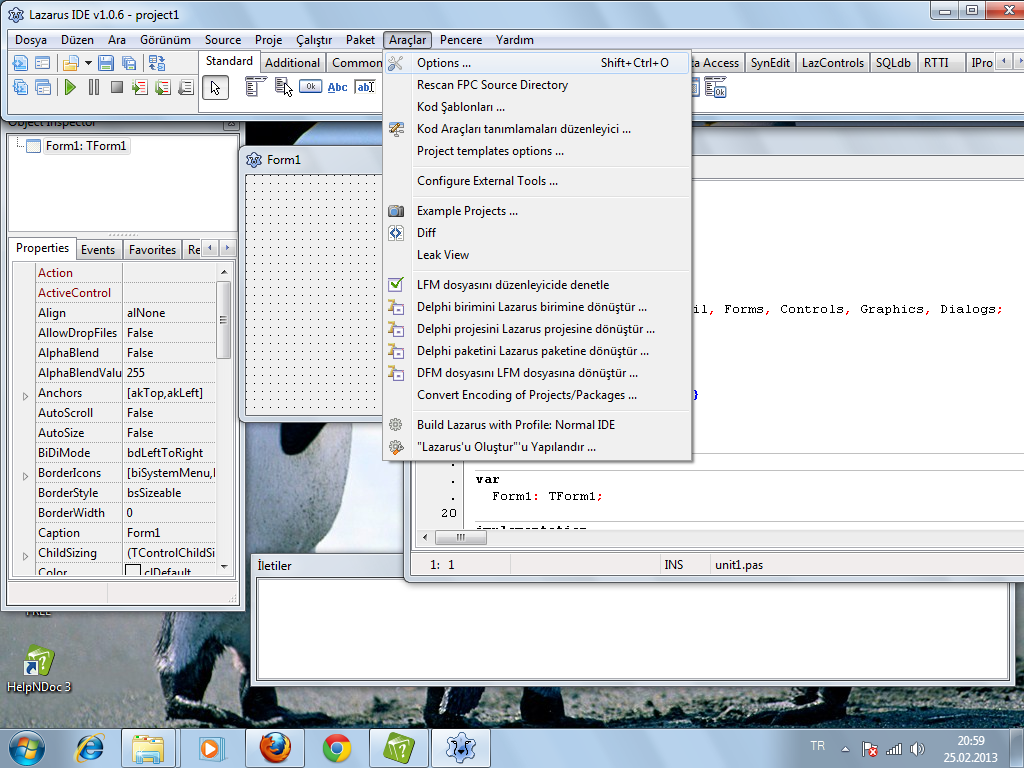Open the Pencere menu

461,40
